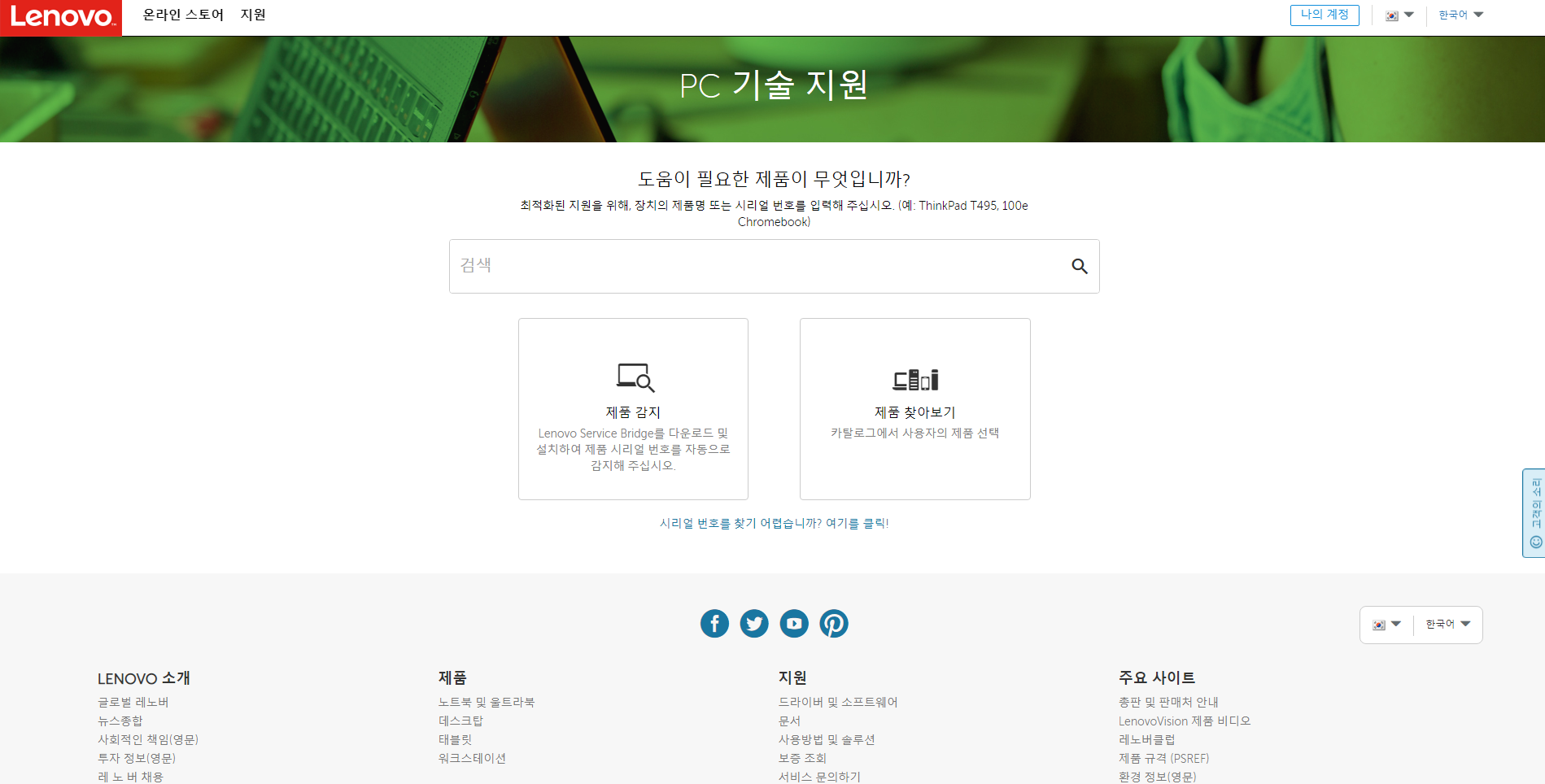Open the Twitter social icon
1545x784 pixels.
pyautogui.click(x=754, y=624)
